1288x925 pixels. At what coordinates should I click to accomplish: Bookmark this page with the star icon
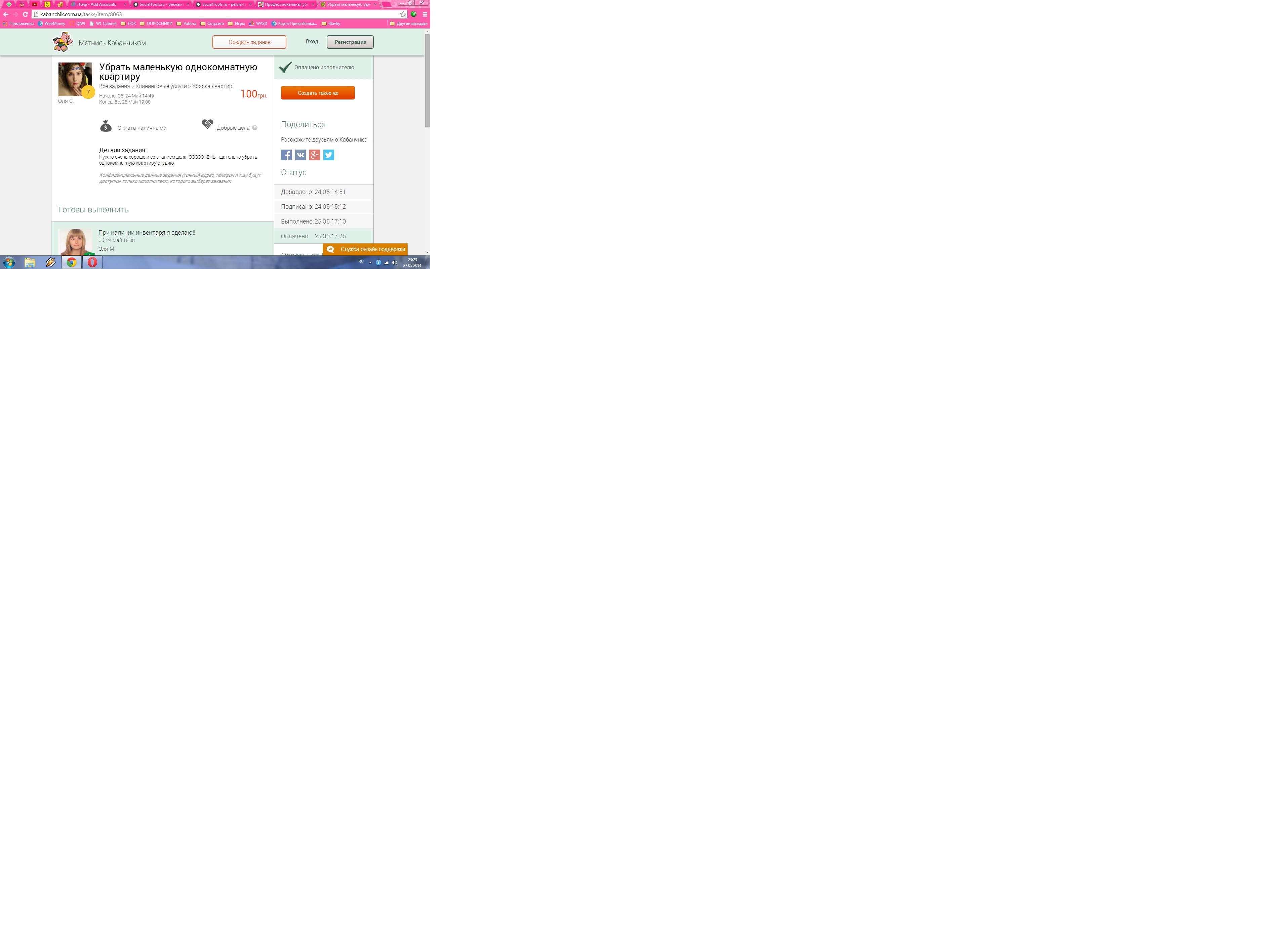click(x=403, y=14)
